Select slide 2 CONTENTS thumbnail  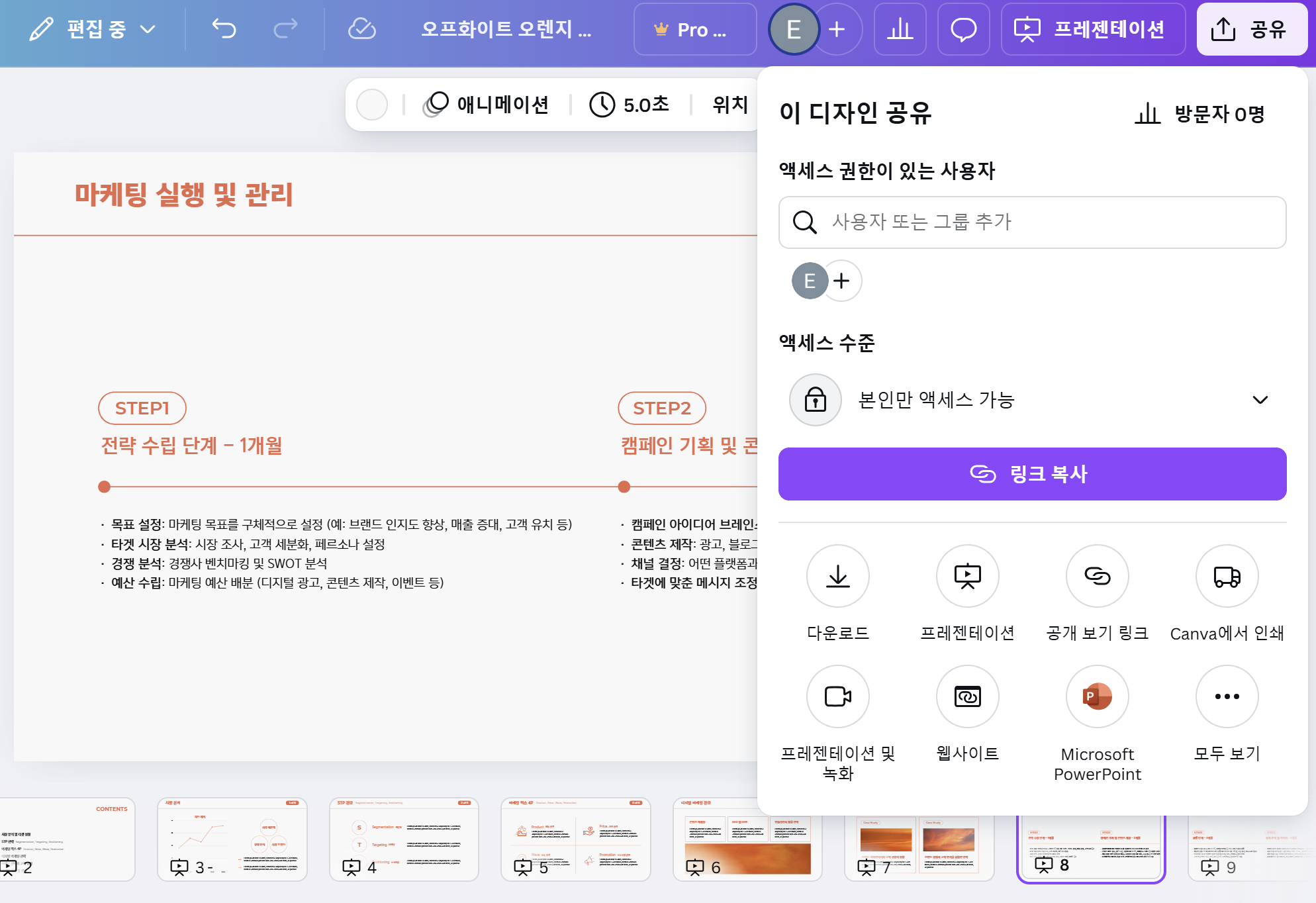click(x=66, y=839)
